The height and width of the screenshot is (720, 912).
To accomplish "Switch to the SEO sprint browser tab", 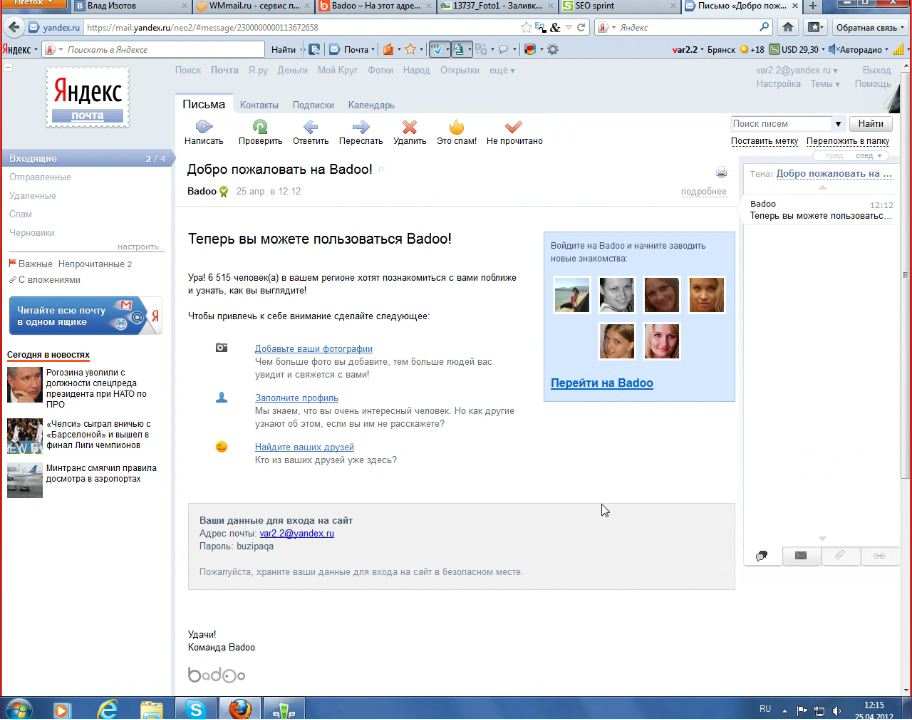I will (618, 6).
